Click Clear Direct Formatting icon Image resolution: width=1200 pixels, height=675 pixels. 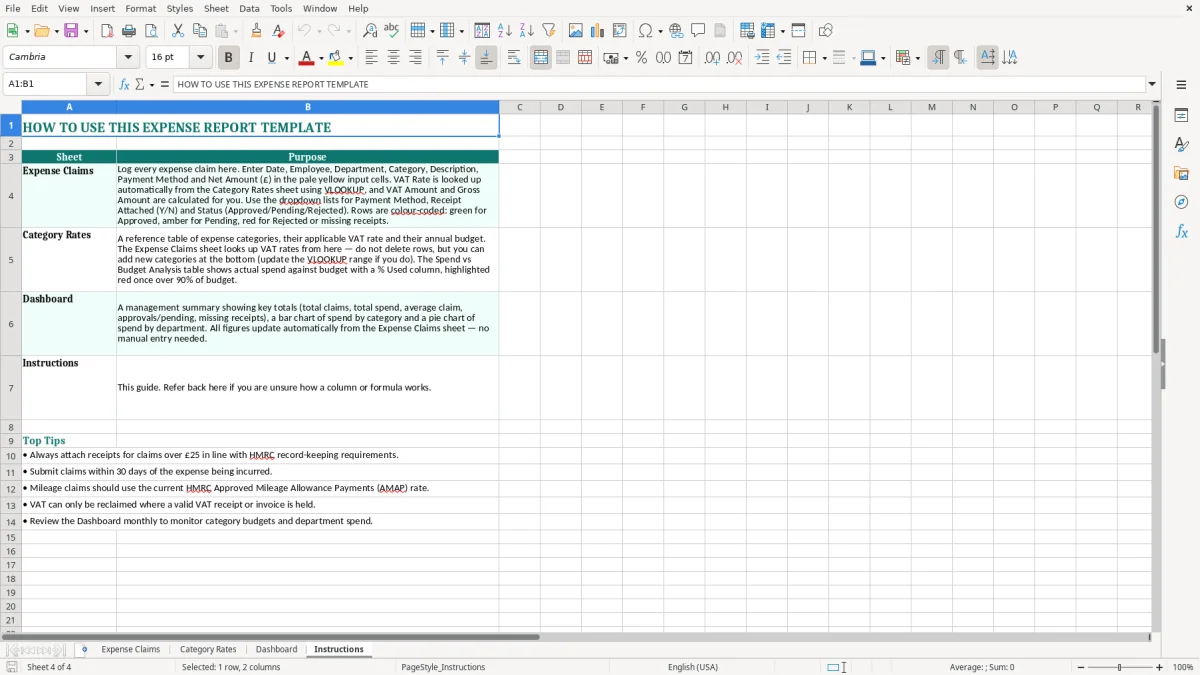(x=279, y=31)
